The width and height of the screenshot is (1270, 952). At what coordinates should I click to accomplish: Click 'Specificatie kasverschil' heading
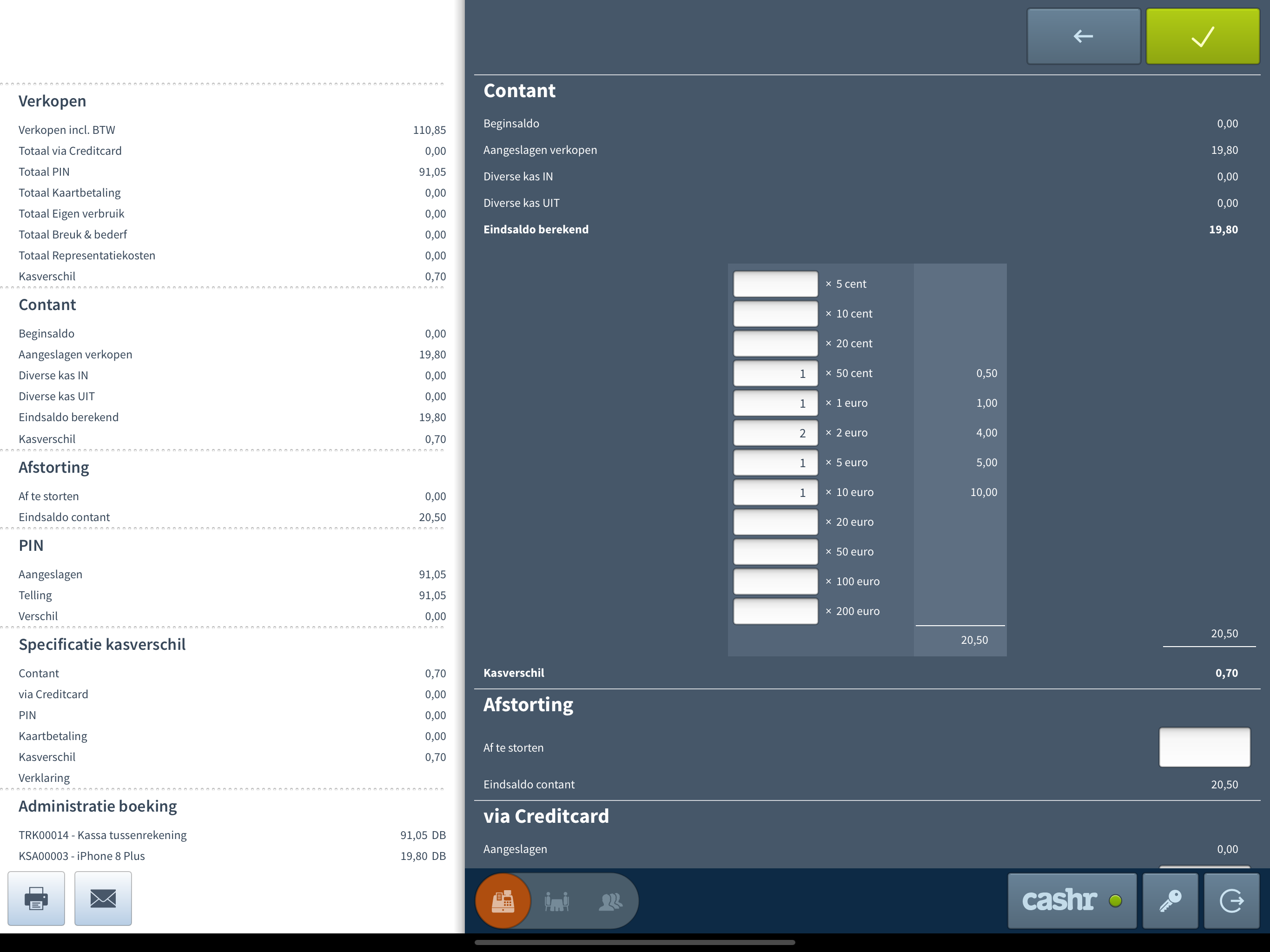tap(102, 644)
